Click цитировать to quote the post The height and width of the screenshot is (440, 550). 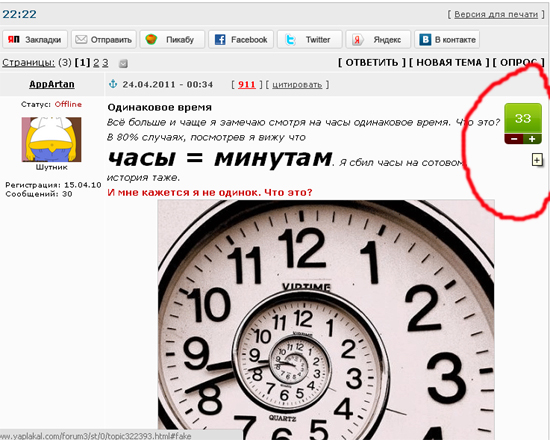point(297,85)
